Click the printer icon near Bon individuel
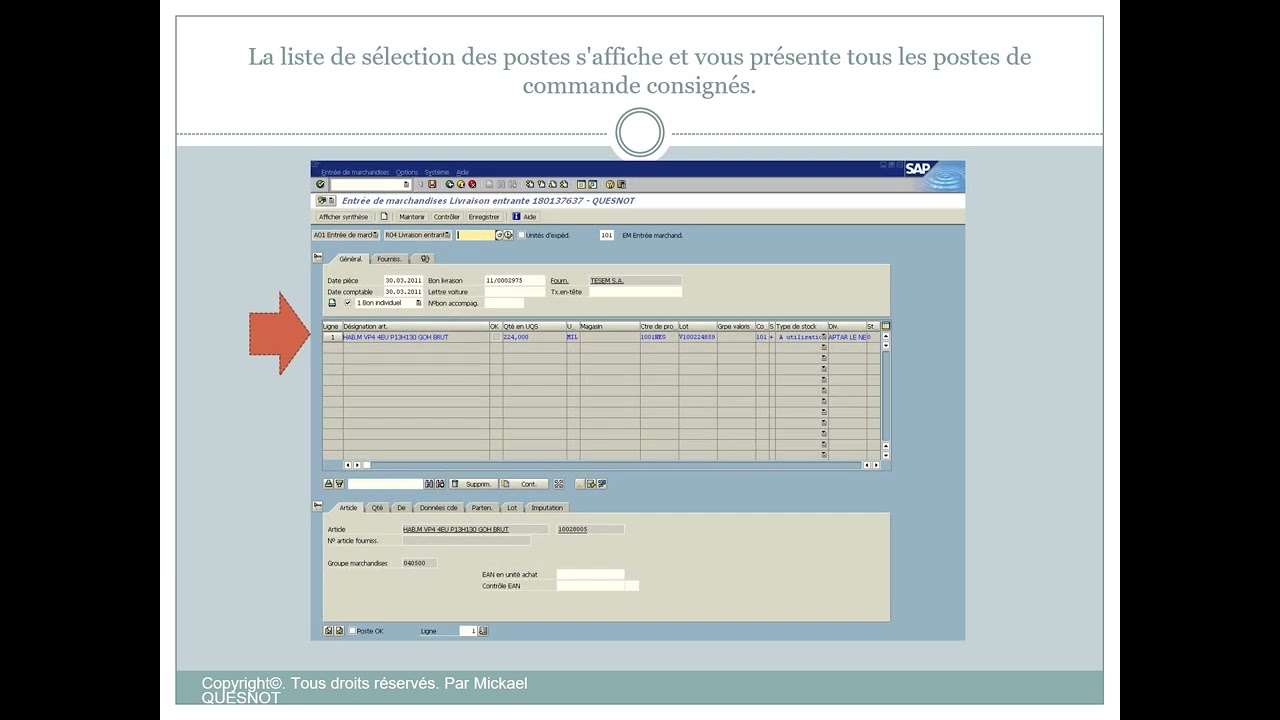This screenshot has width=1280, height=720. coord(332,303)
